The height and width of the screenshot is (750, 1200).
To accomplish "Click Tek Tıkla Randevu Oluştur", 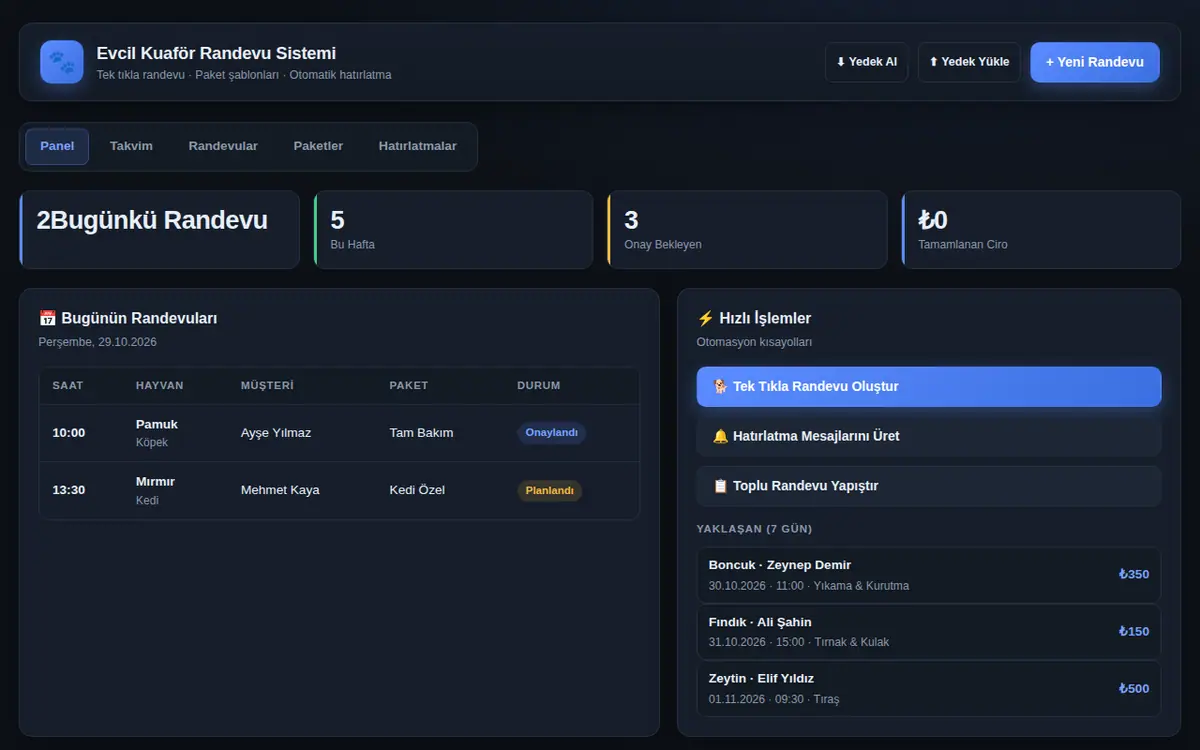I will pos(929,386).
